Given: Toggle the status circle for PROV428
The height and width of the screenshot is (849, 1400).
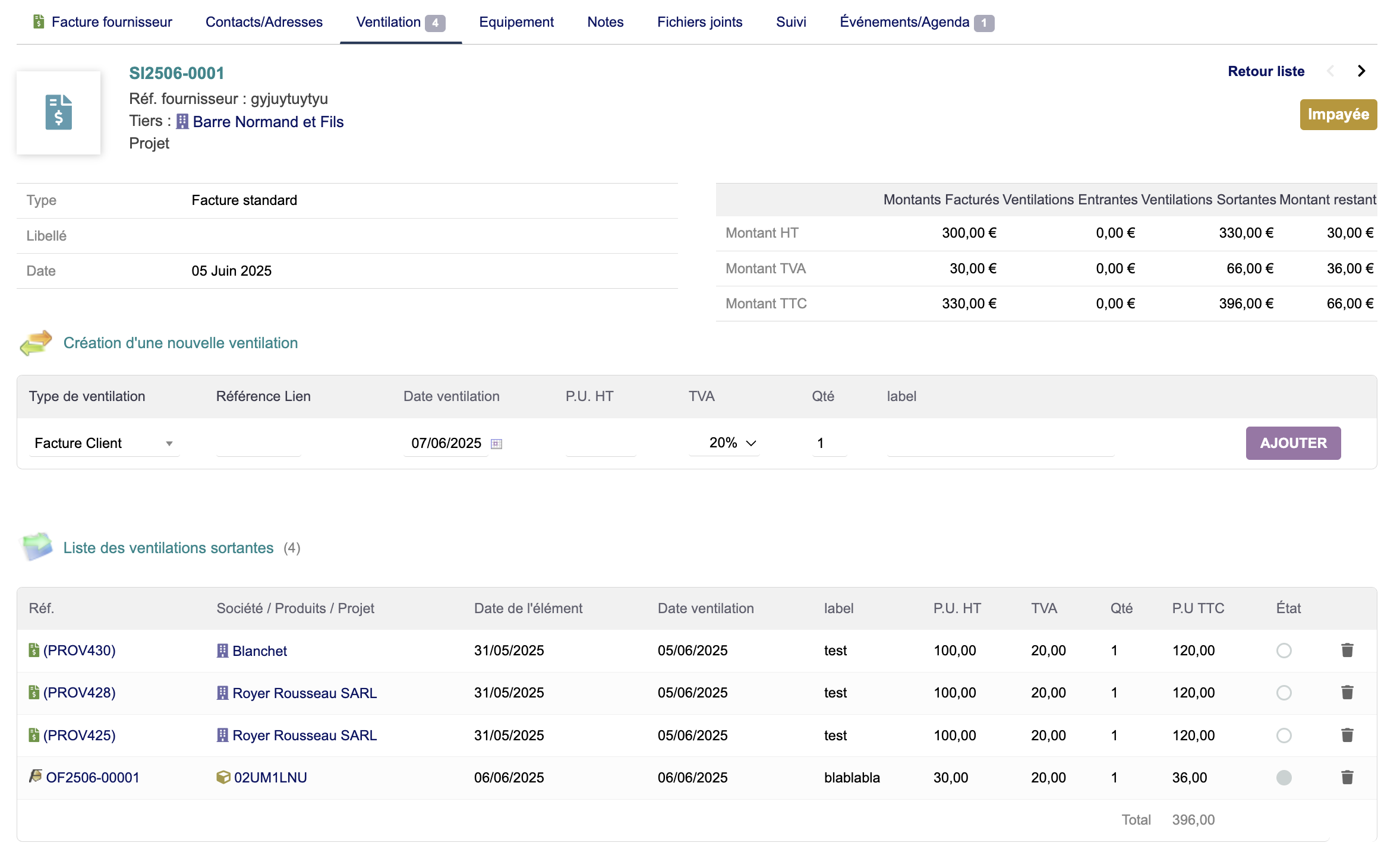Looking at the screenshot, I should (1284, 693).
